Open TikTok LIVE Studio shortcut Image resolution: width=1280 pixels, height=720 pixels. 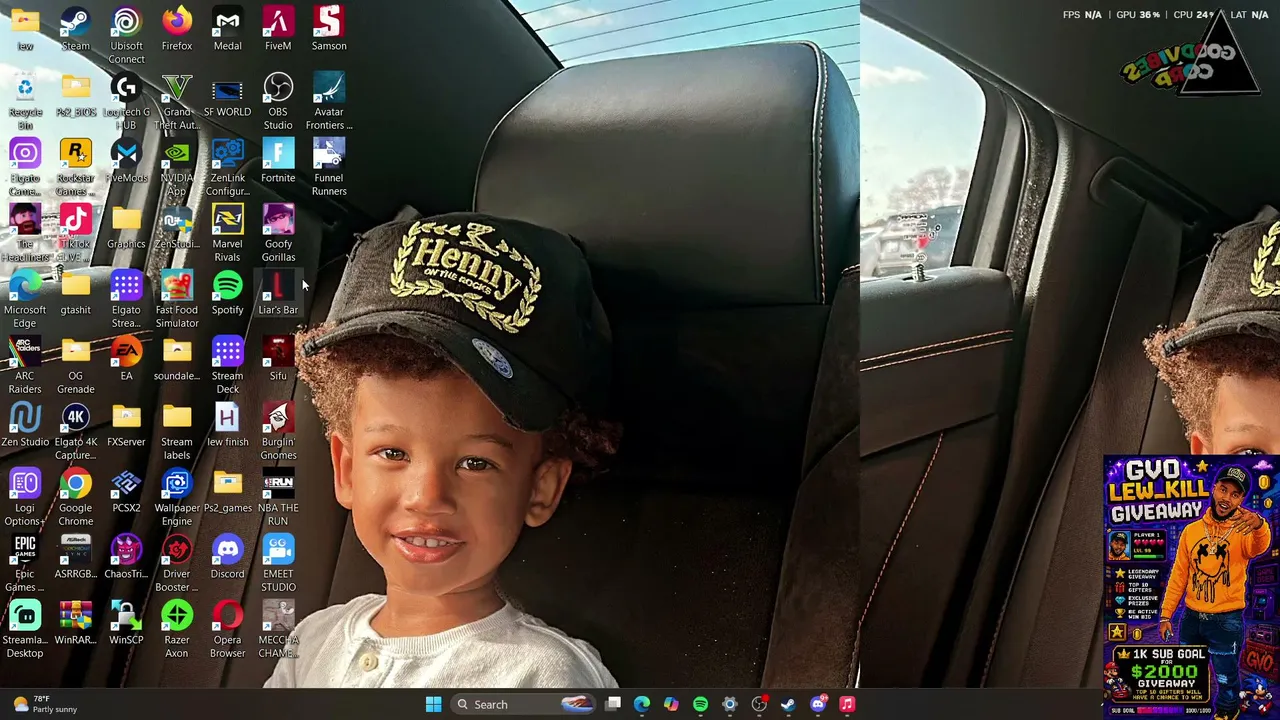pos(75,233)
